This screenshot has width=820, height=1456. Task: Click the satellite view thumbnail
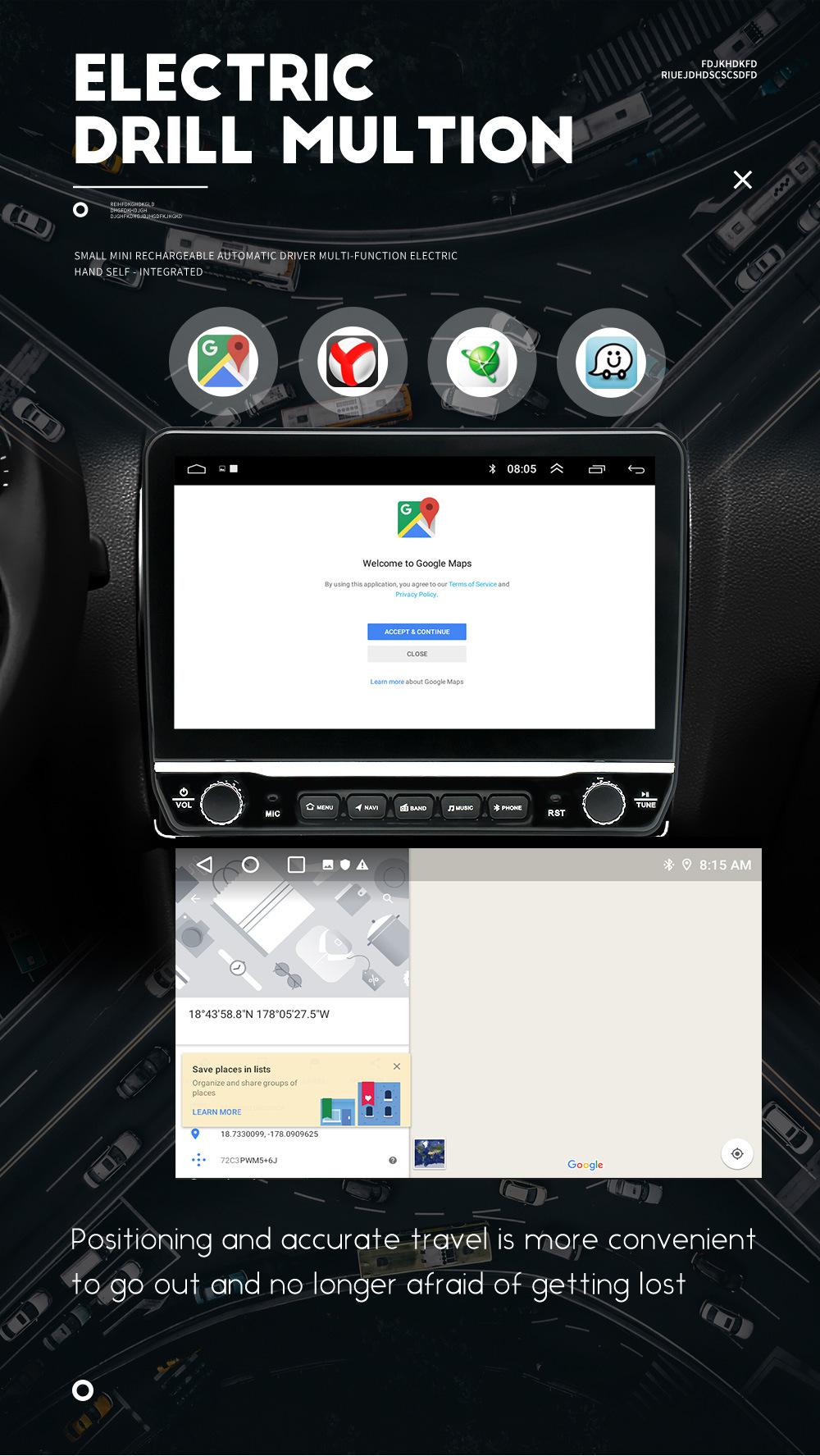click(430, 1152)
